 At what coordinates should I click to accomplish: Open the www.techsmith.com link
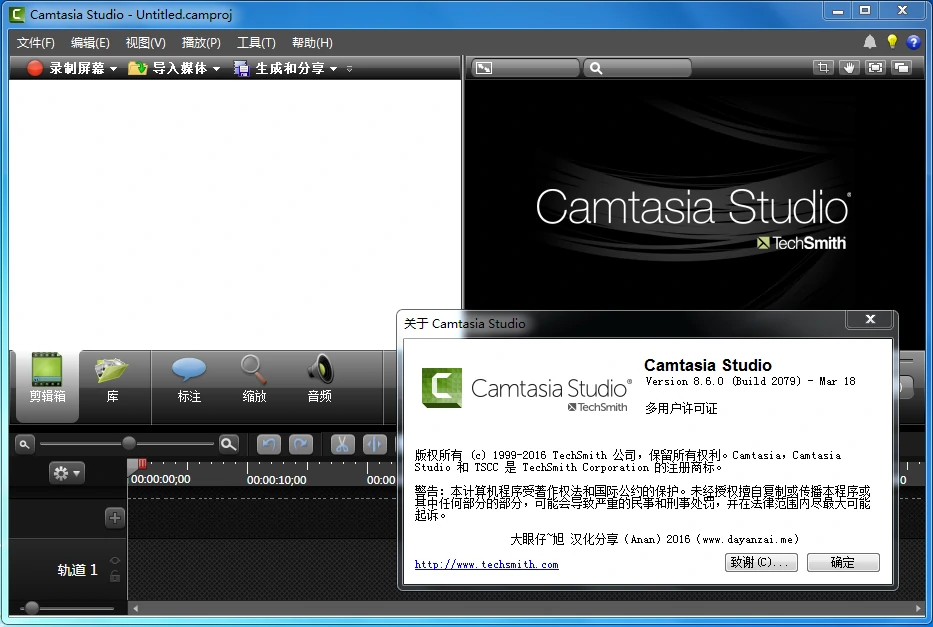point(486,565)
